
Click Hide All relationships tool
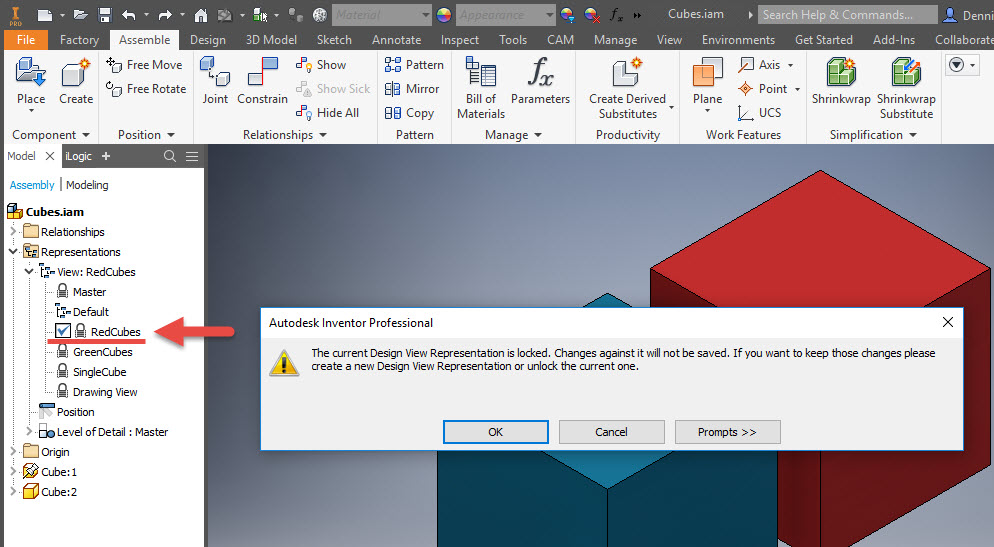327,113
